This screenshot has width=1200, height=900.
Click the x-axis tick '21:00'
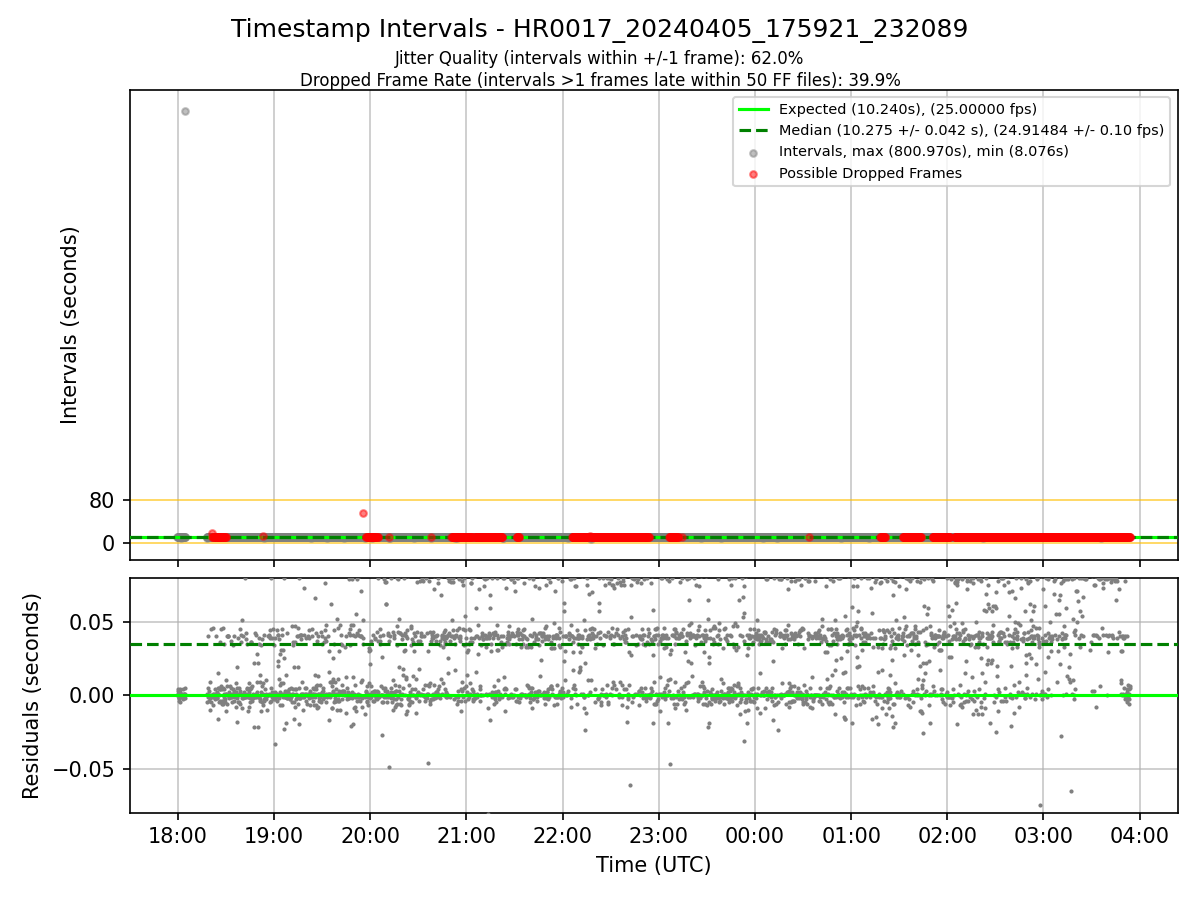[x=466, y=835]
